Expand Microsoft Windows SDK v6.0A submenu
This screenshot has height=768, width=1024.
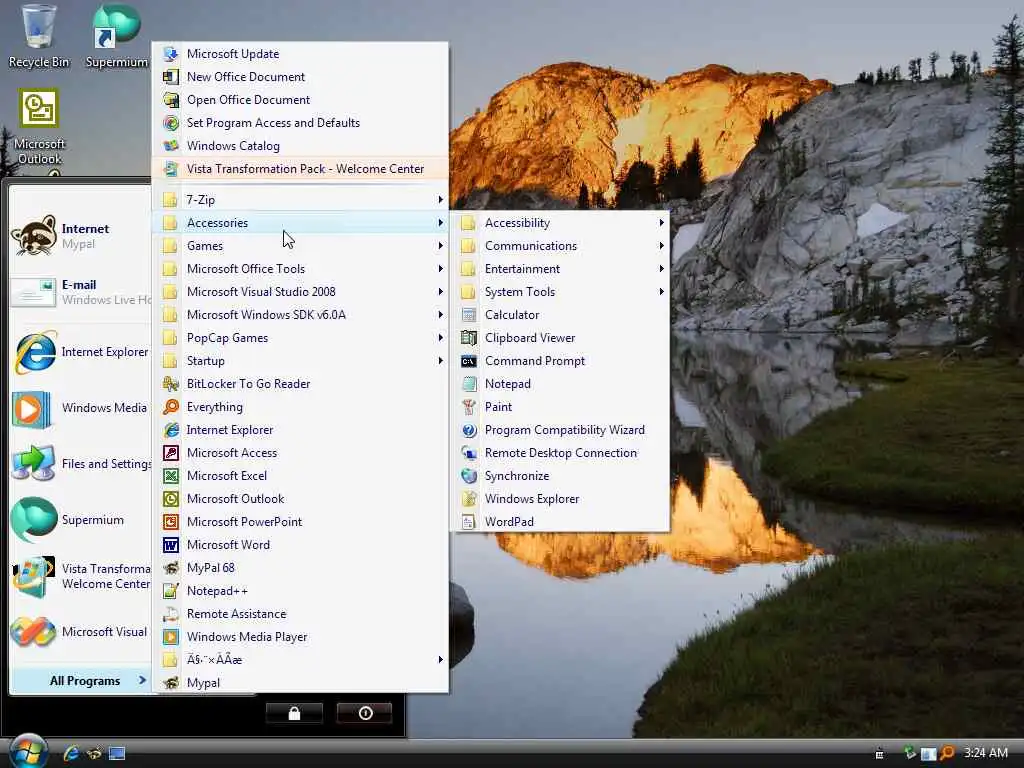click(300, 315)
